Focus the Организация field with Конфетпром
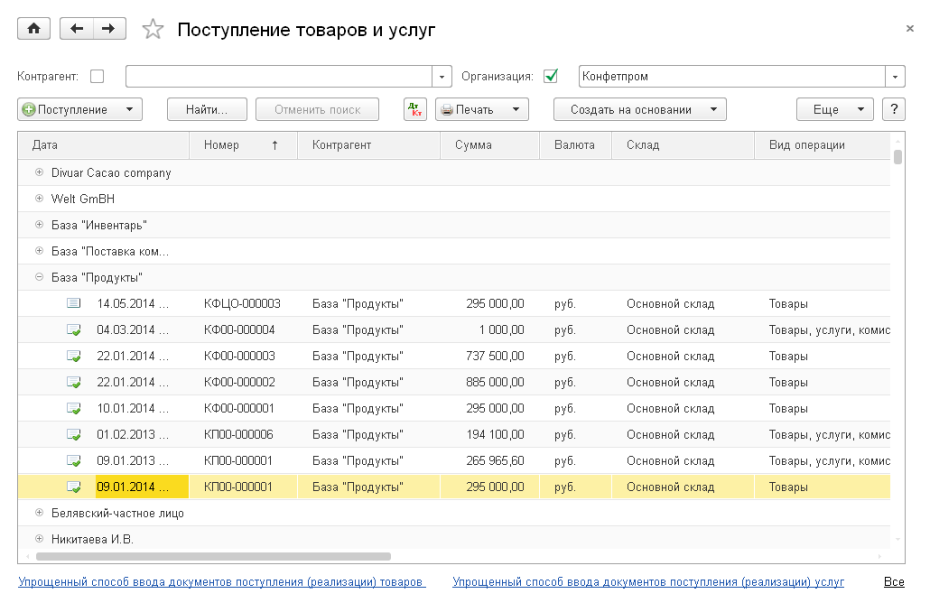This screenshot has height=603, width=930. 732,76
